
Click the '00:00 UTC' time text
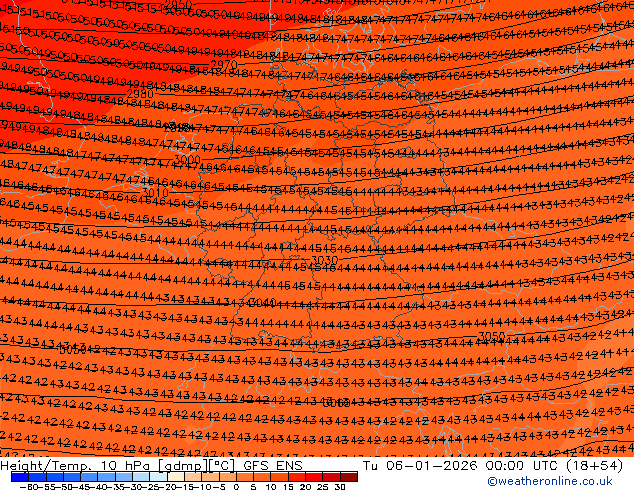point(520,466)
